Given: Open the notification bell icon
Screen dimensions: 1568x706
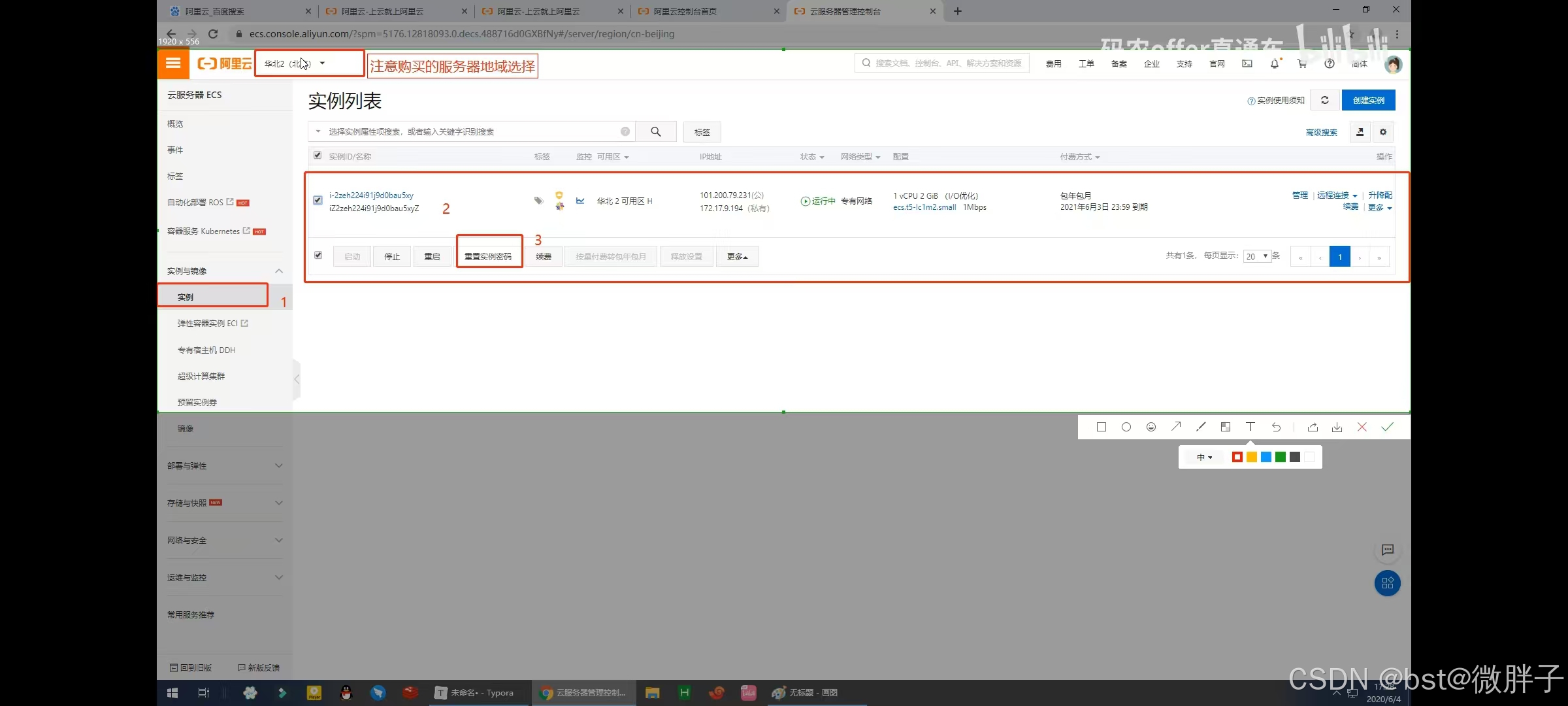Looking at the screenshot, I should [1275, 63].
